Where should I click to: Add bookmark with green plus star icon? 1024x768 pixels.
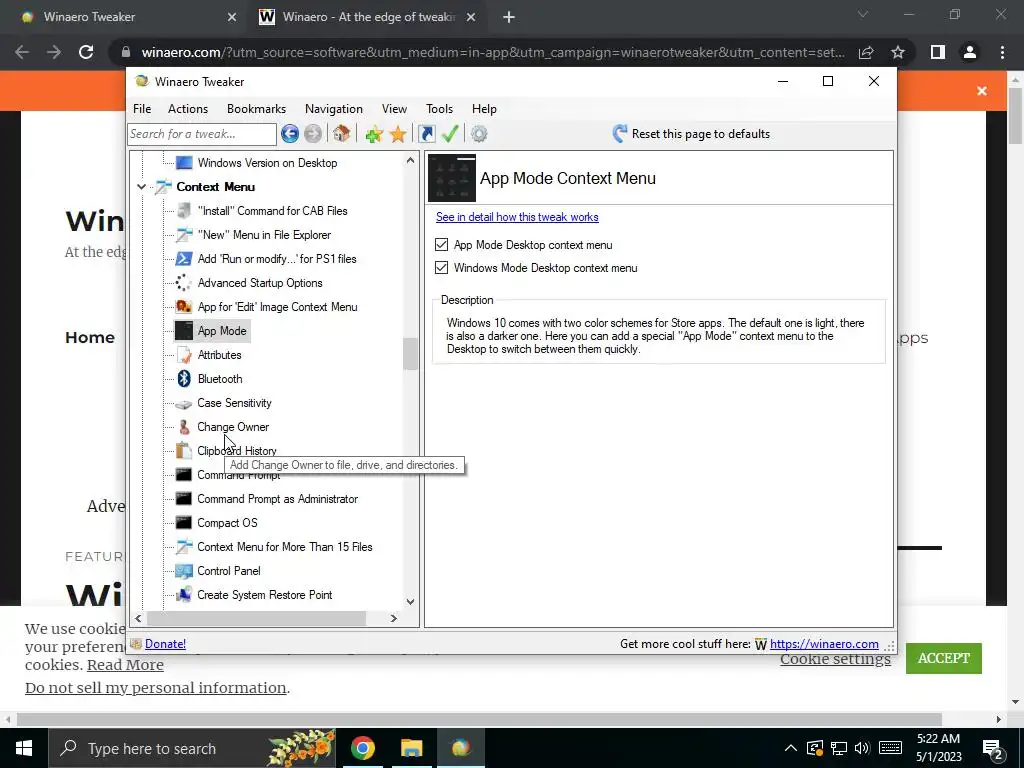(x=374, y=134)
